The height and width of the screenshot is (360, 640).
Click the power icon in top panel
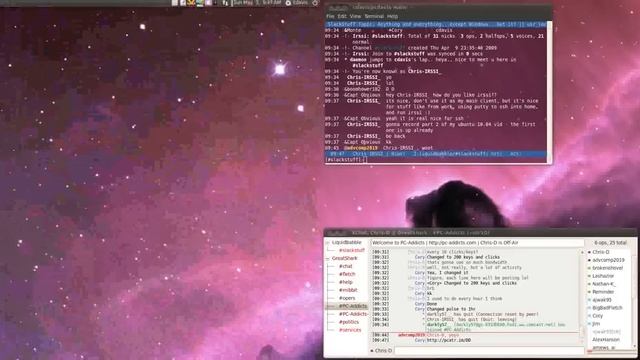[315, 3]
